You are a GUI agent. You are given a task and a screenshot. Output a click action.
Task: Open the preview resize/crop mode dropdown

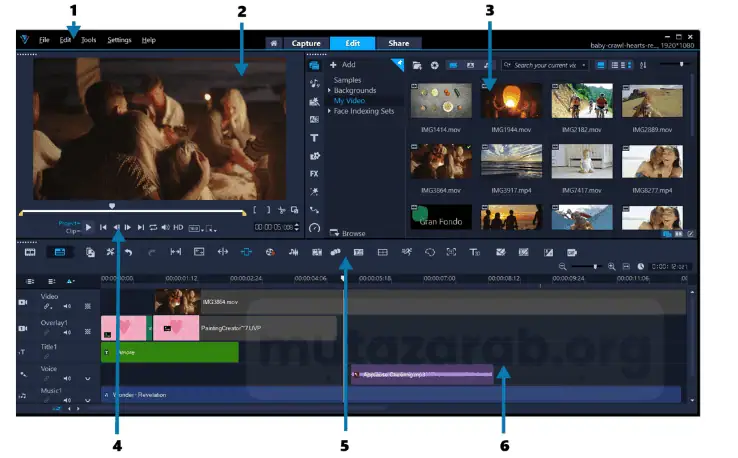point(211,228)
